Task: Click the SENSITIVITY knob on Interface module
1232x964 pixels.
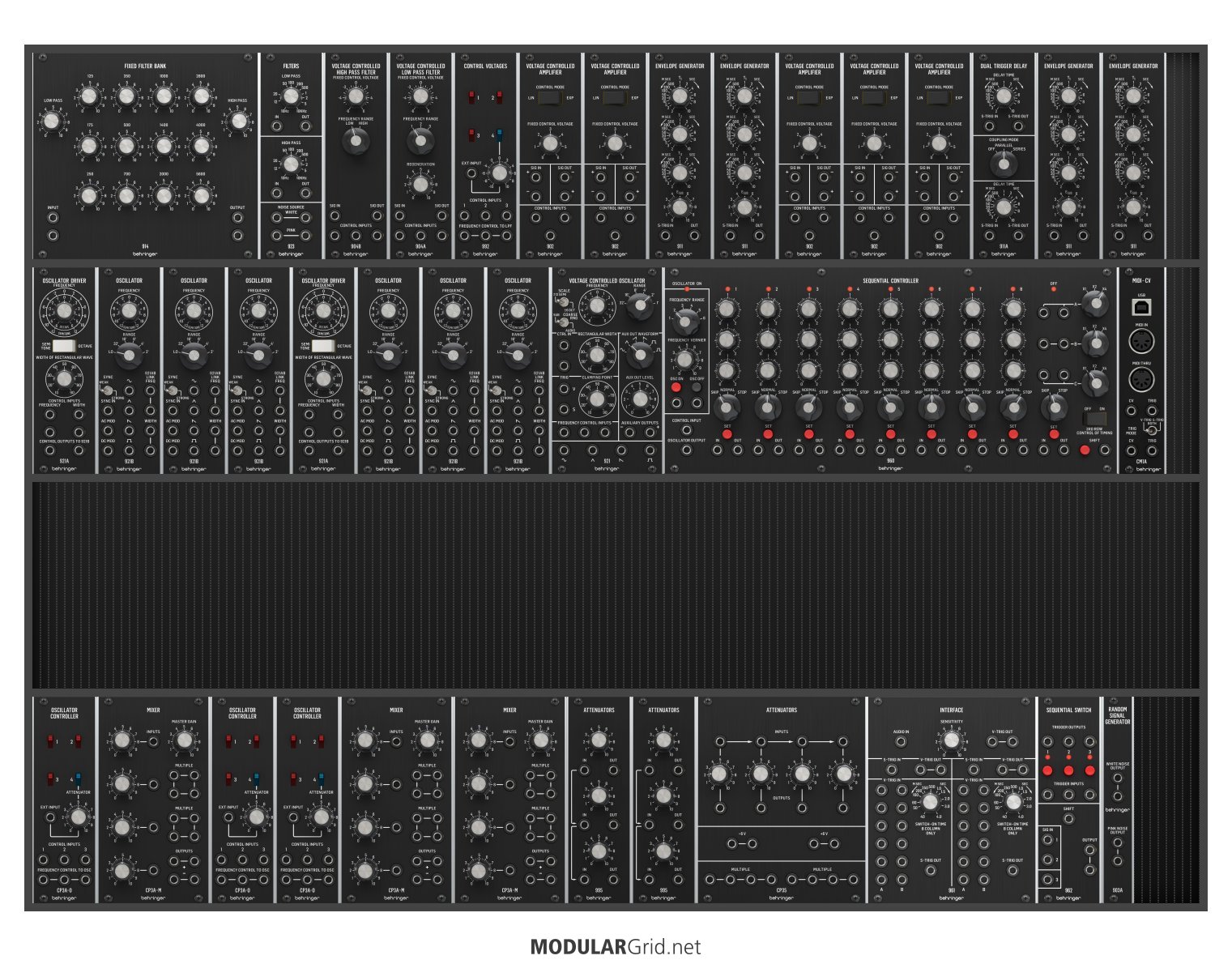Action: pos(952,740)
